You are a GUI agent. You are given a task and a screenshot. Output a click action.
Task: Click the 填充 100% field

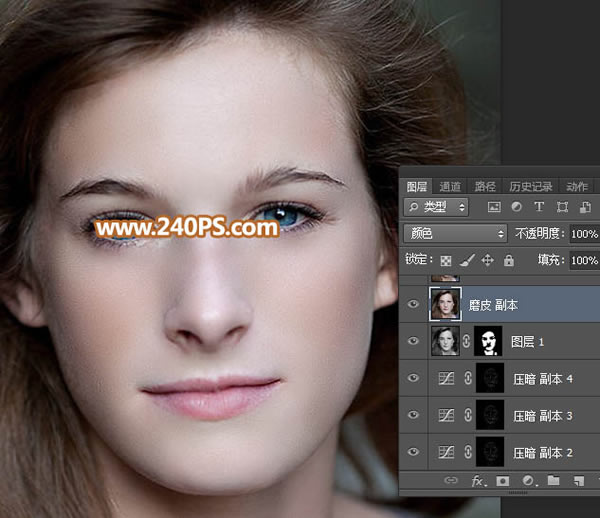coord(584,261)
